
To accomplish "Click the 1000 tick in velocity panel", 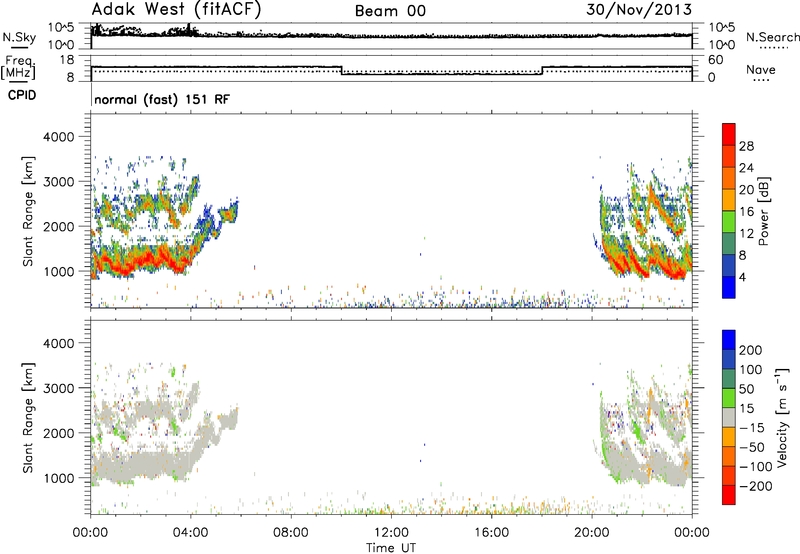I will (58, 478).
